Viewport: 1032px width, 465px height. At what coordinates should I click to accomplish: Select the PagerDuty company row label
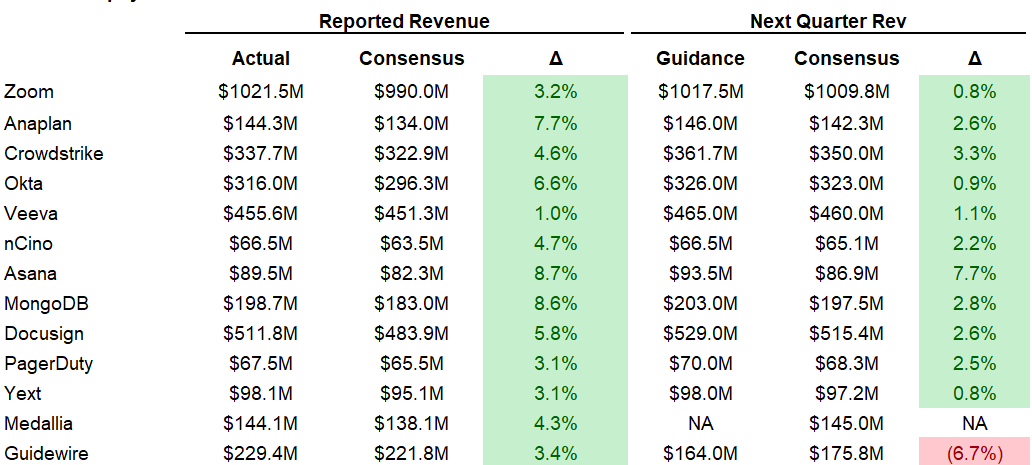[49, 363]
